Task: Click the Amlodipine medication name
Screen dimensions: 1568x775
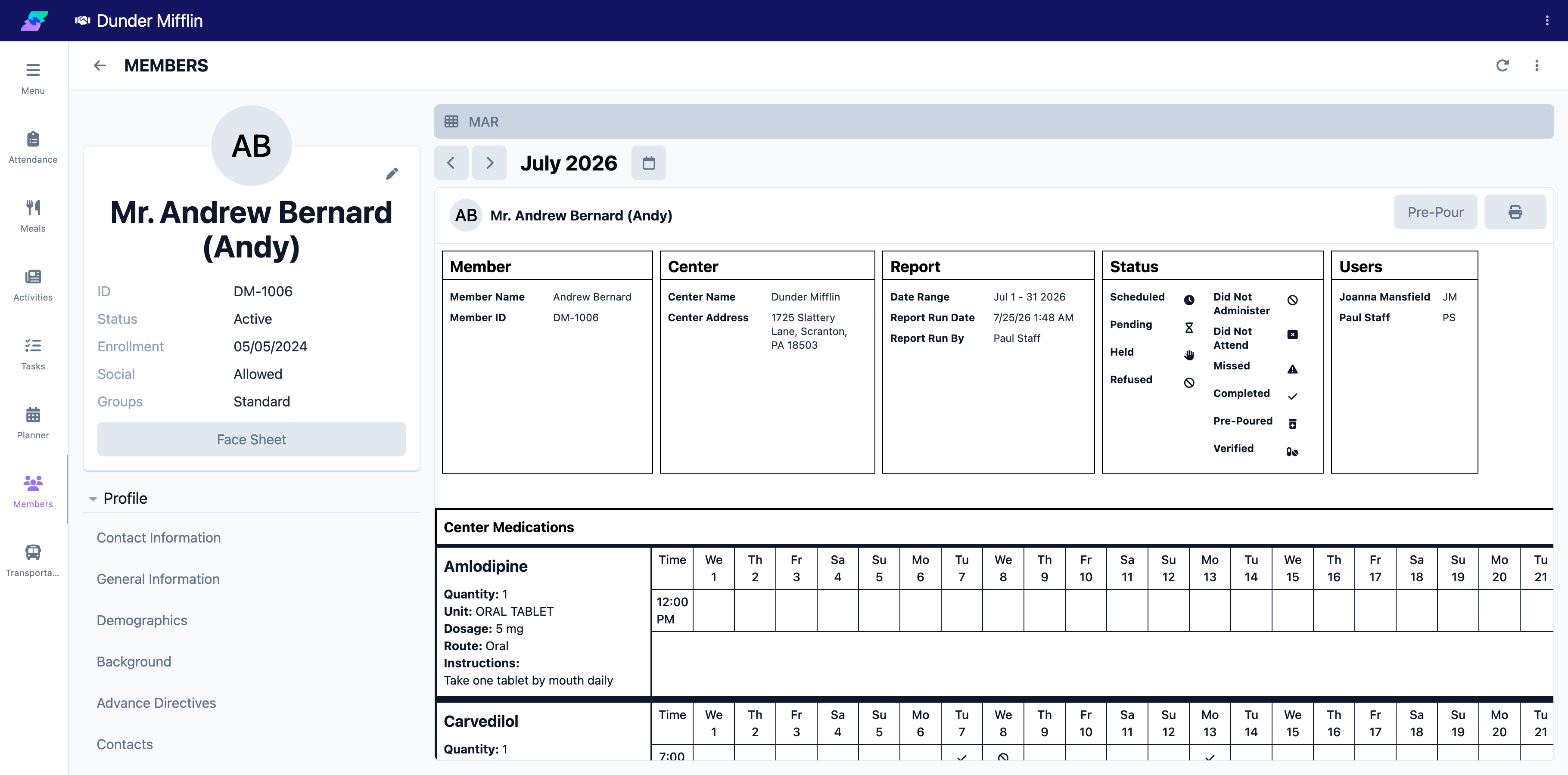Action: [x=486, y=566]
